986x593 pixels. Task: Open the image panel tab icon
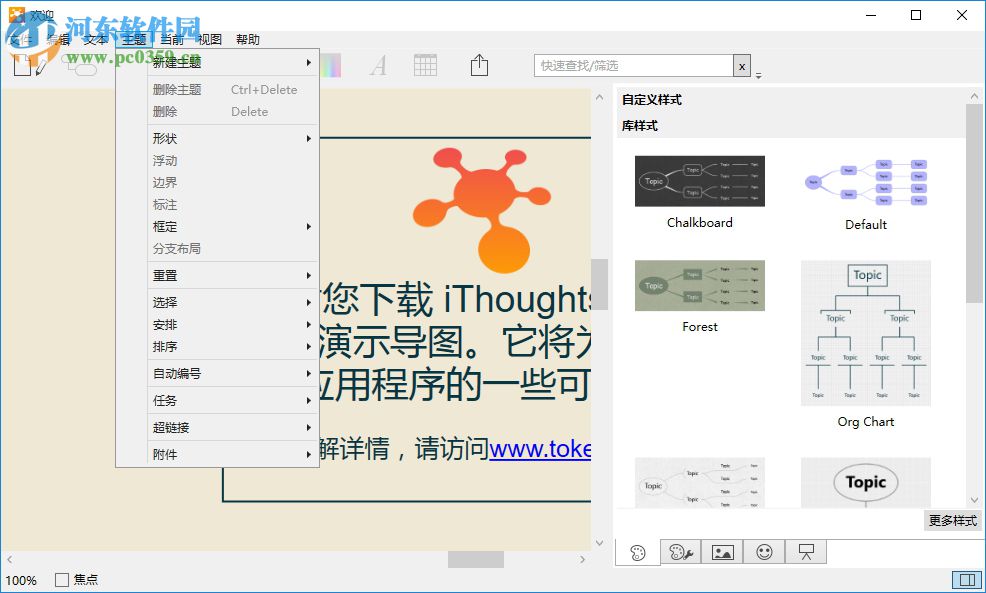pyautogui.click(x=723, y=551)
